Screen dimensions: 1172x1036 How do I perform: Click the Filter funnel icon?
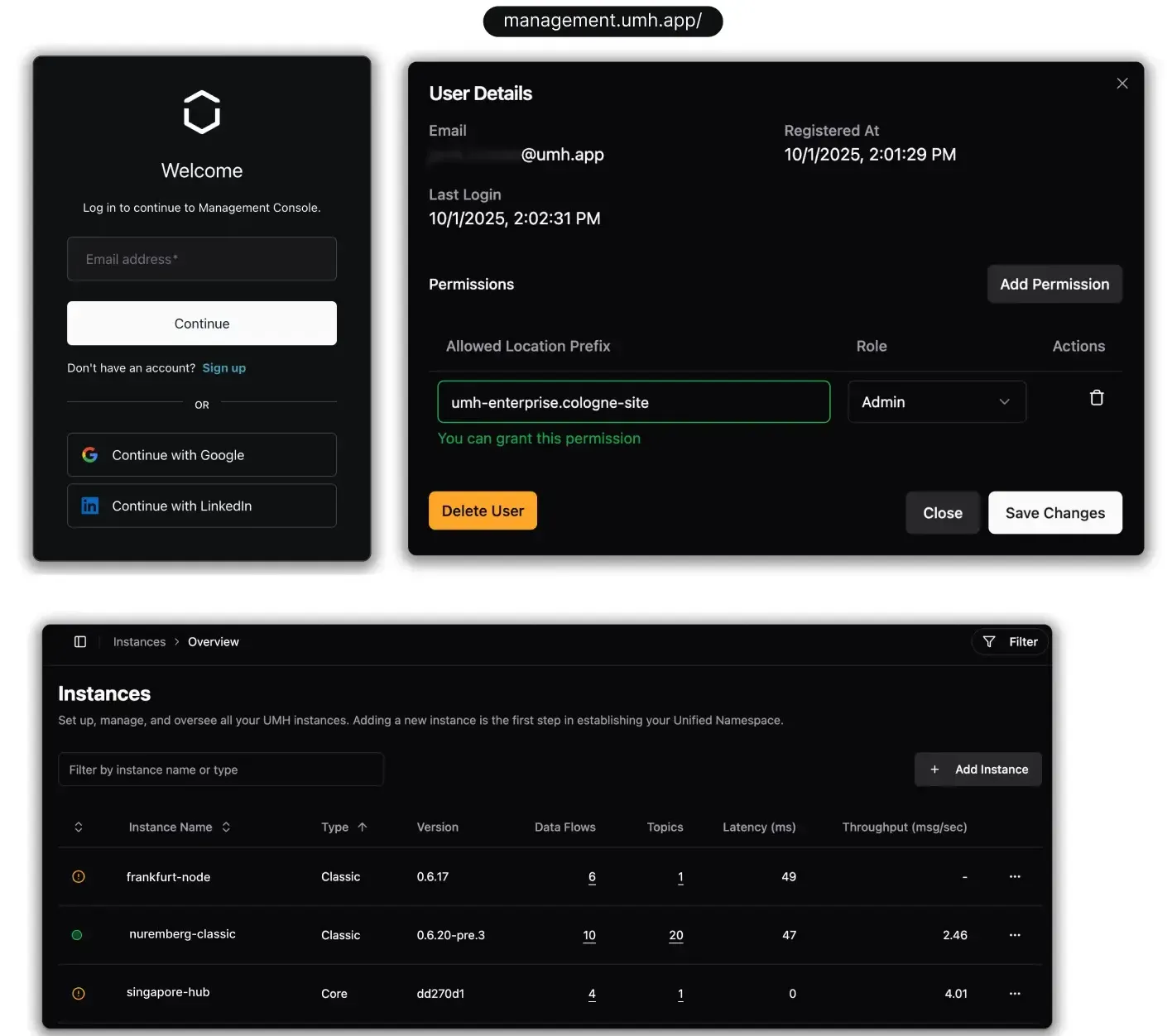tap(989, 642)
